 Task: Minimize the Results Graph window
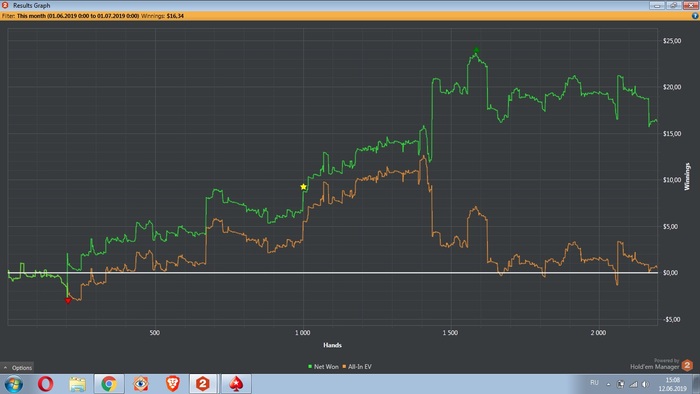(657, 5)
